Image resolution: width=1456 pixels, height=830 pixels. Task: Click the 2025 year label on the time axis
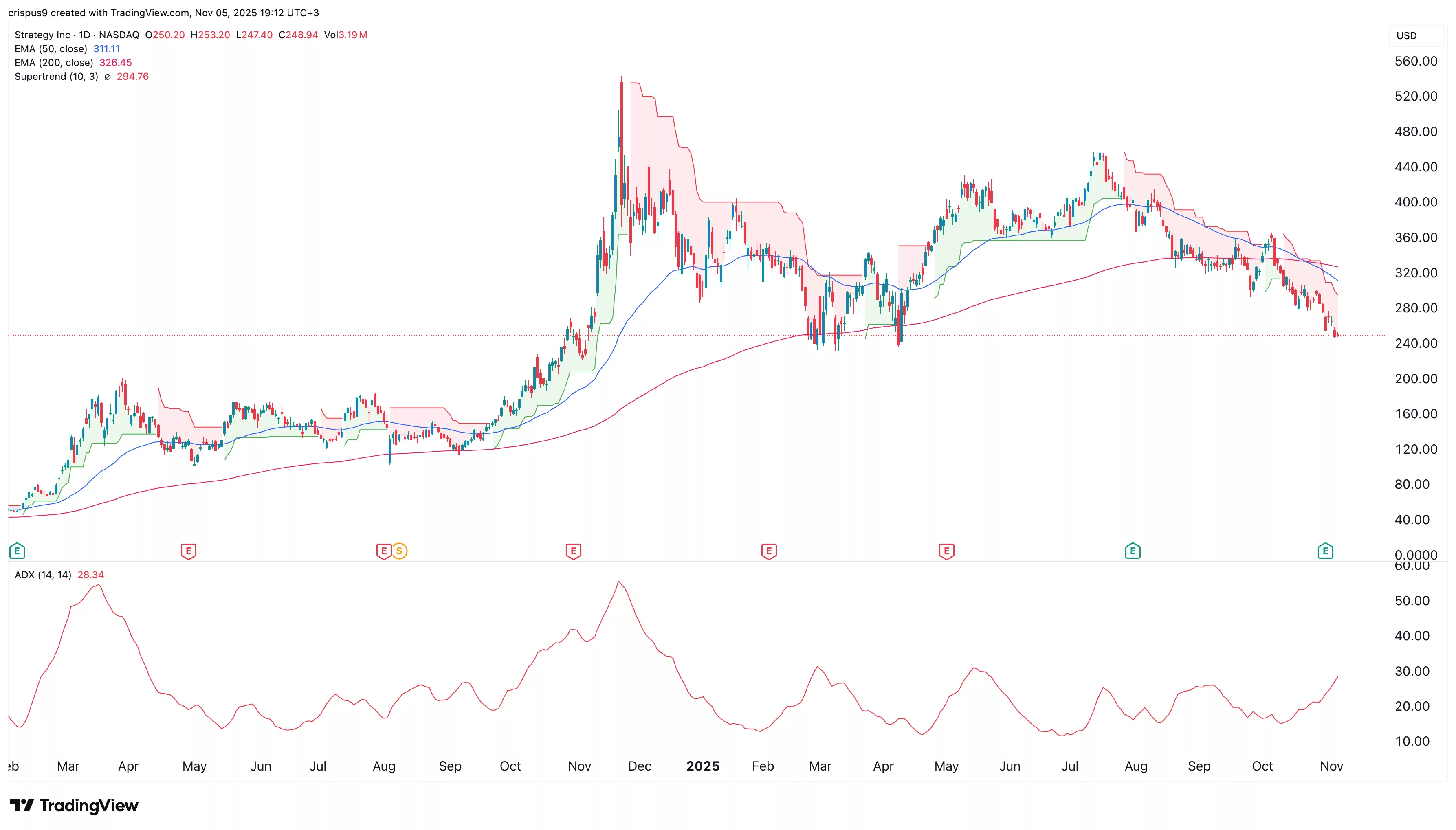pos(703,766)
